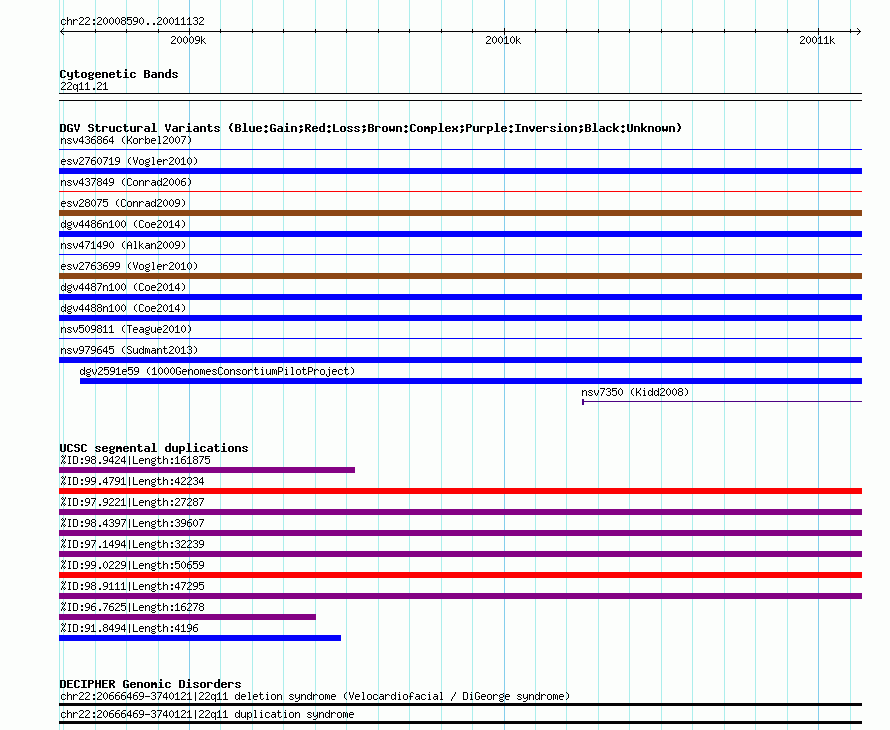Open nsv437849 (Conrad2006) variant label

pyautogui.click(x=126, y=182)
